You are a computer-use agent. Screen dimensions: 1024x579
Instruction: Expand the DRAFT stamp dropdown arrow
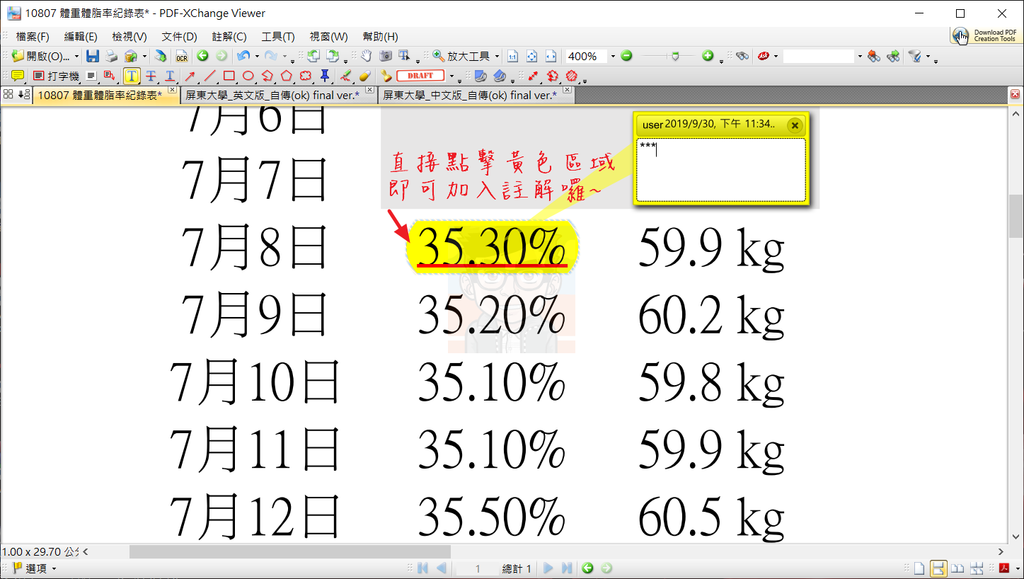point(451,76)
